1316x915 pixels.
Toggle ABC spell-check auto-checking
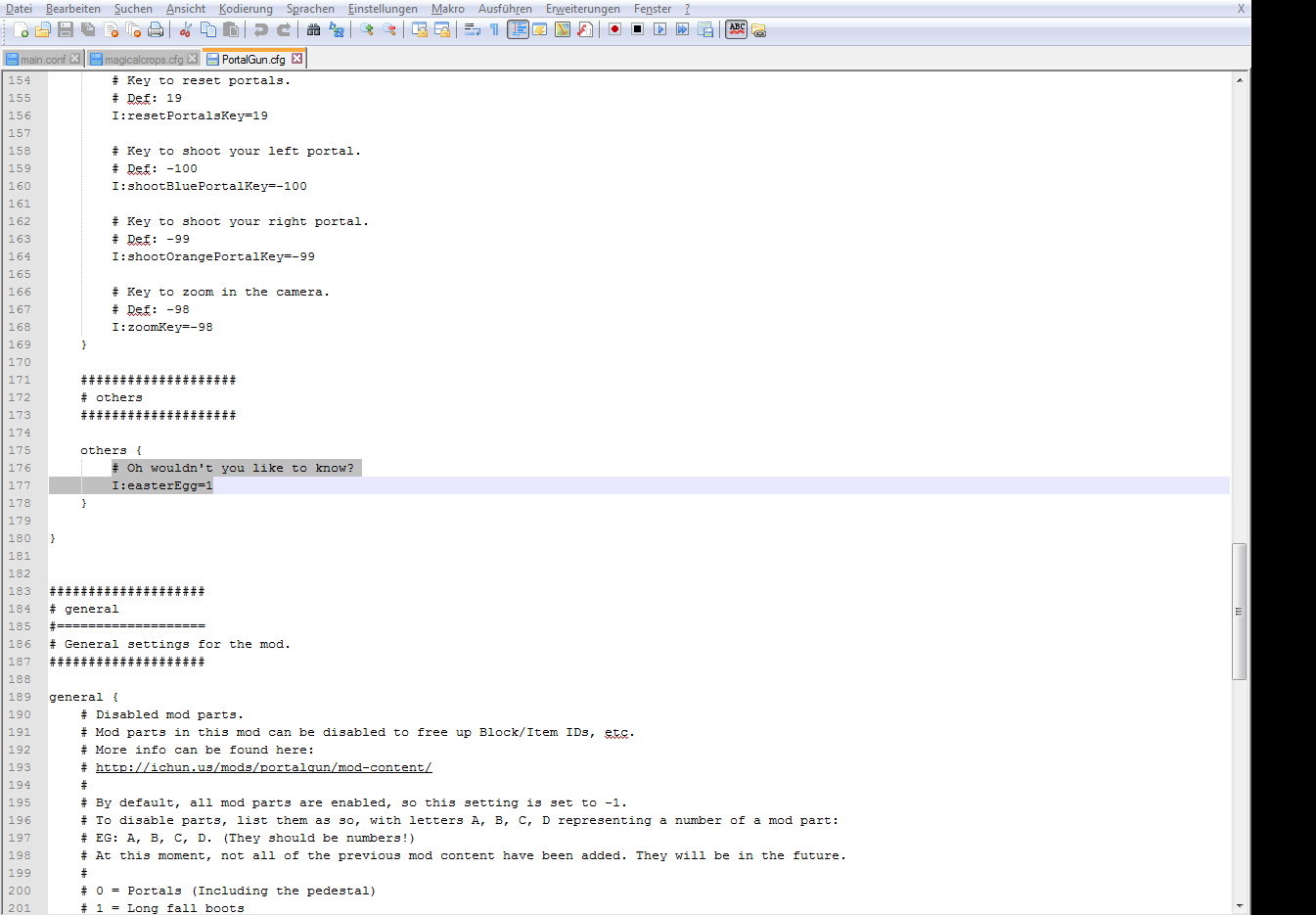tap(736, 29)
